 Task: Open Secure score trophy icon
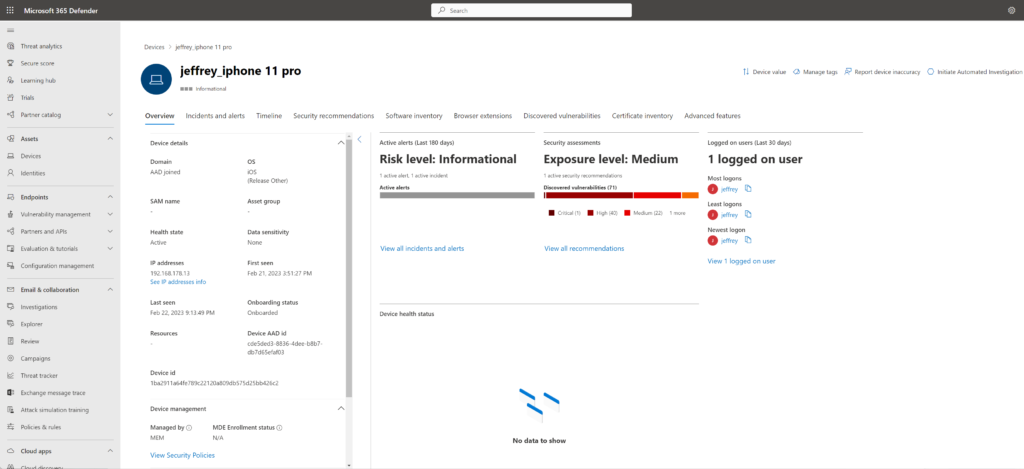pos(10,63)
